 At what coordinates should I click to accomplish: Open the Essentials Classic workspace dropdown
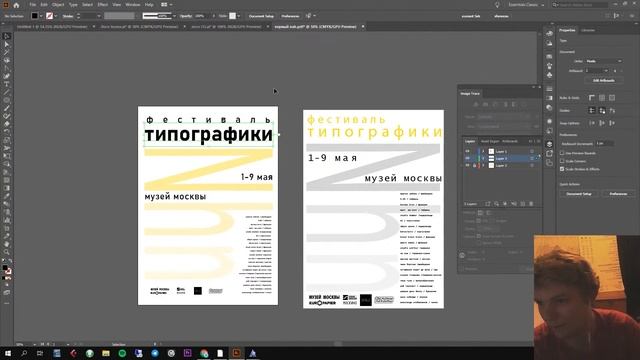click(526, 5)
